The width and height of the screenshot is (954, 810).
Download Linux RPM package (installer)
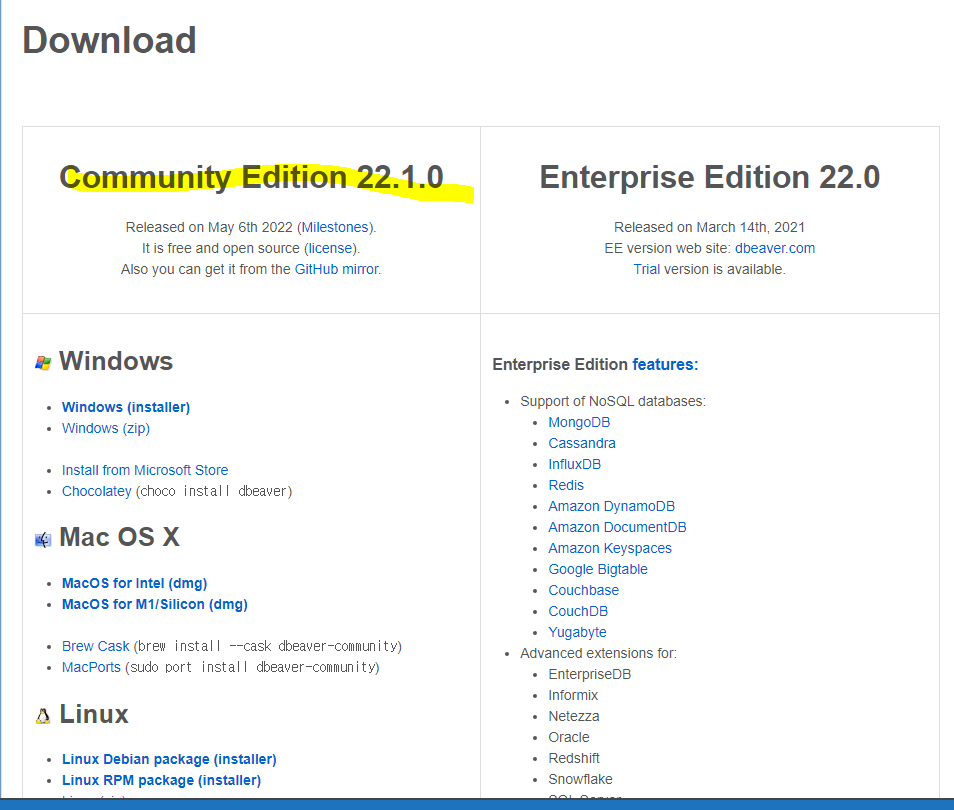pyautogui.click(x=161, y=780)
